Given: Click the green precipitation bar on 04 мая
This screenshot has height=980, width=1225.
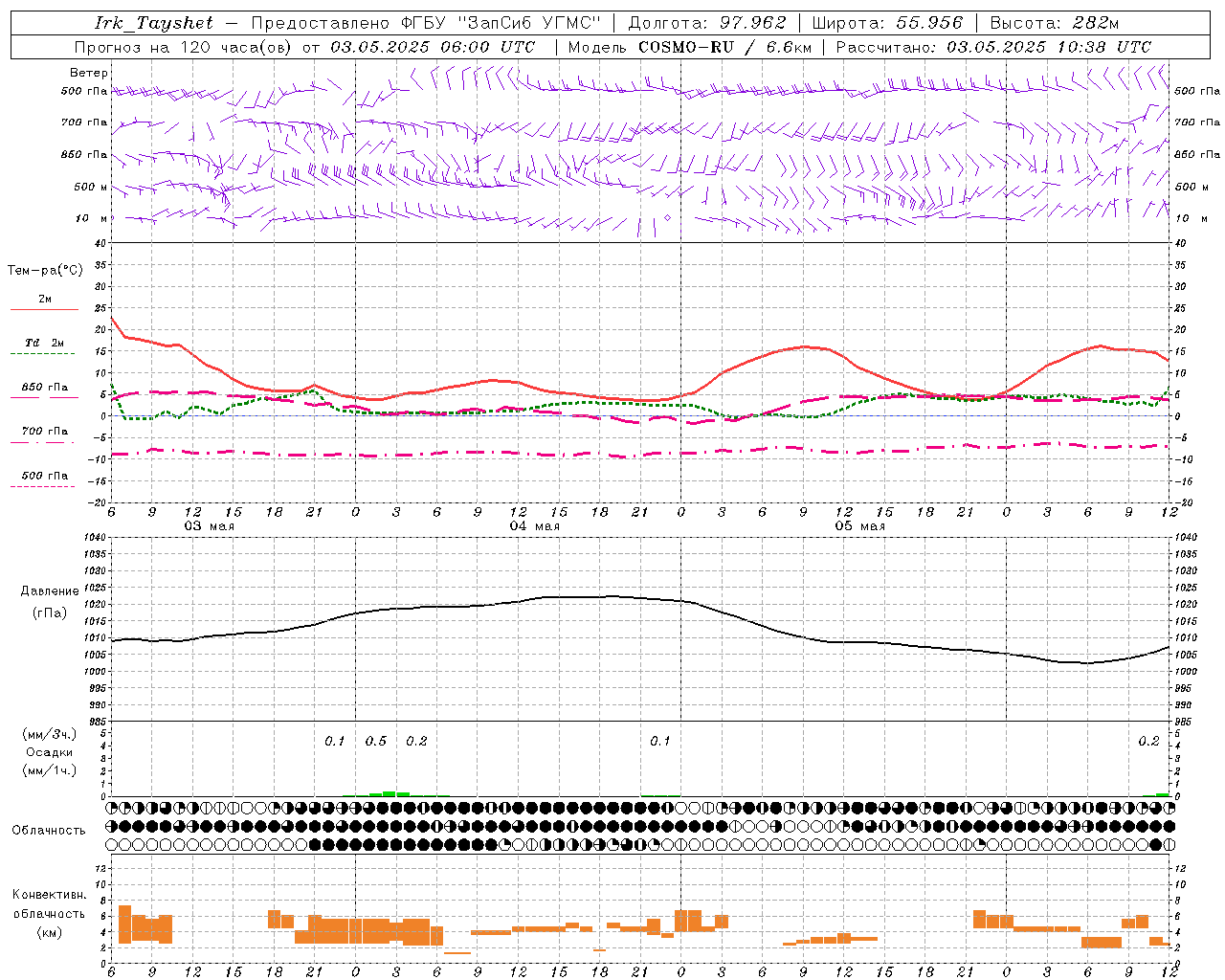Looking at the screenshot, I should 390,793.
